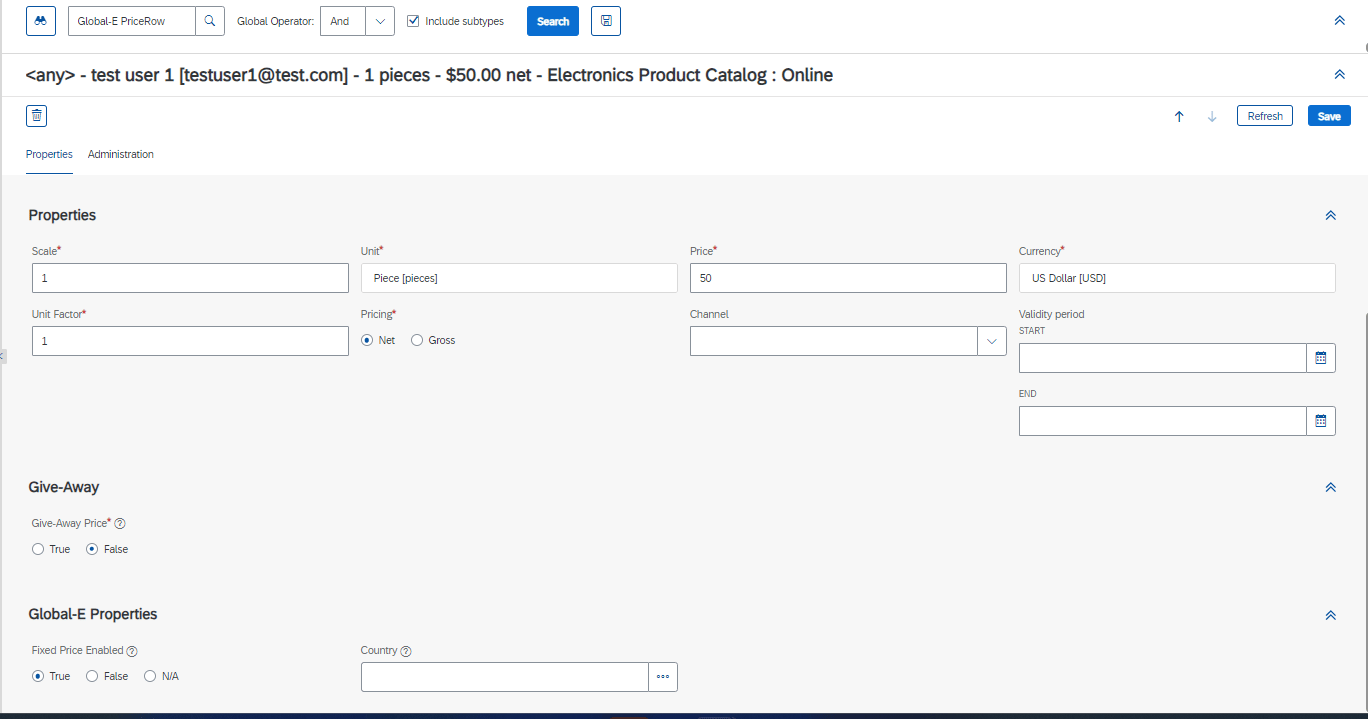Open Country reference picker ellipsis button
This screenshot has height=719, width=1368.
point(663,677)
